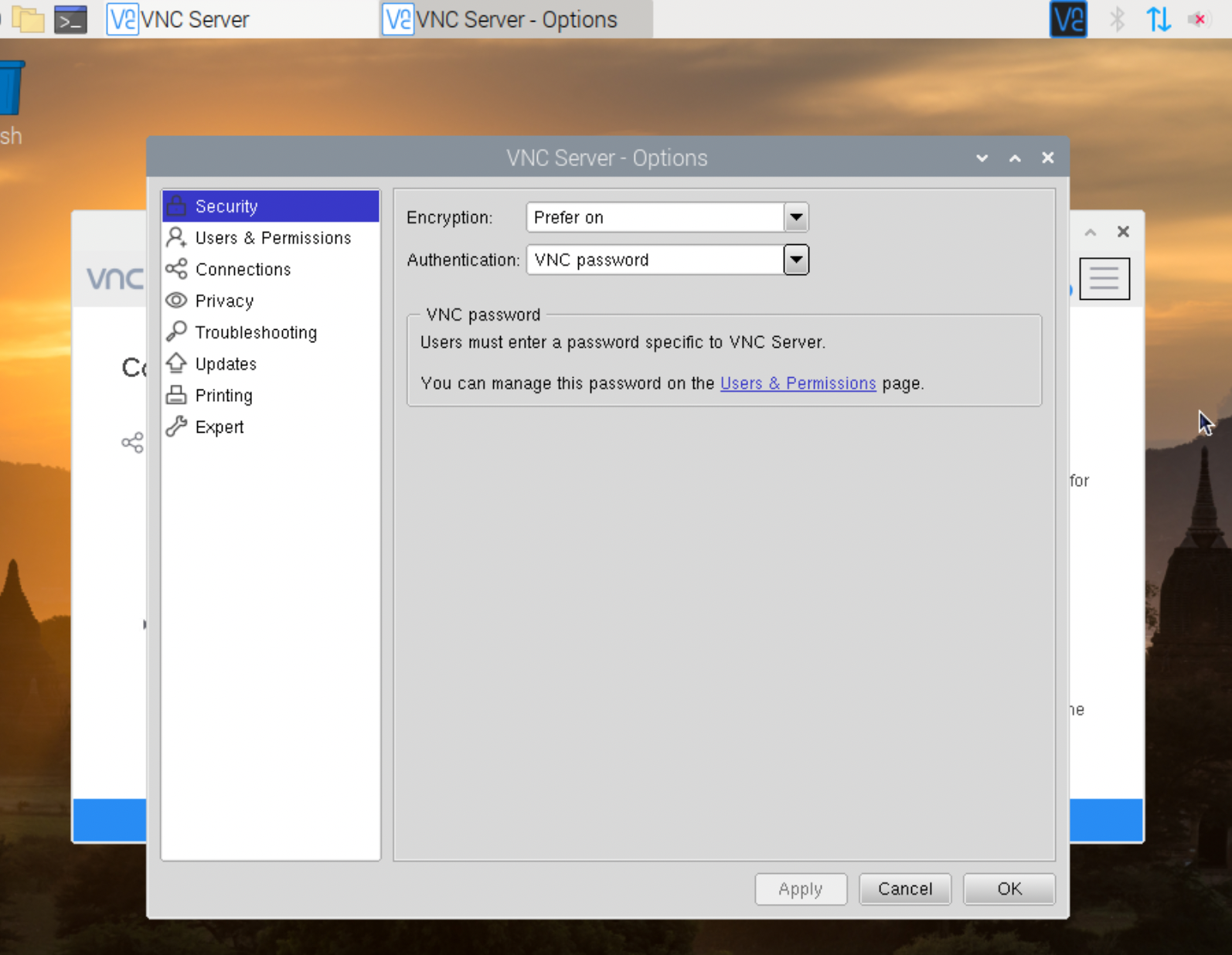1232x955 pixels.
Task: Click the user icon beside Users & Permissions
Action: [176, 237]
